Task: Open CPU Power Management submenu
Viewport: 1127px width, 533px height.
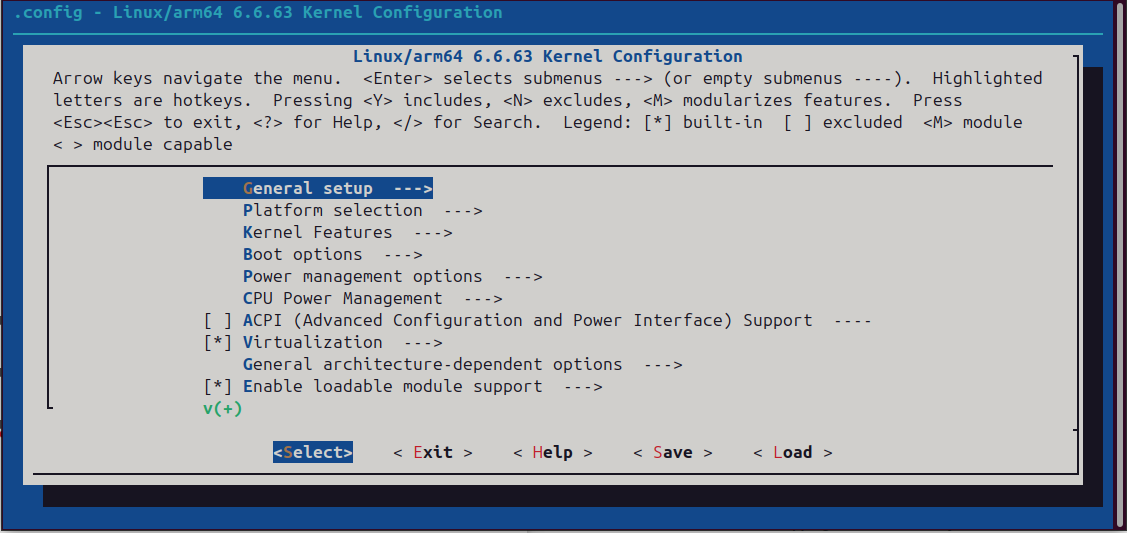Action: point(372,298)
